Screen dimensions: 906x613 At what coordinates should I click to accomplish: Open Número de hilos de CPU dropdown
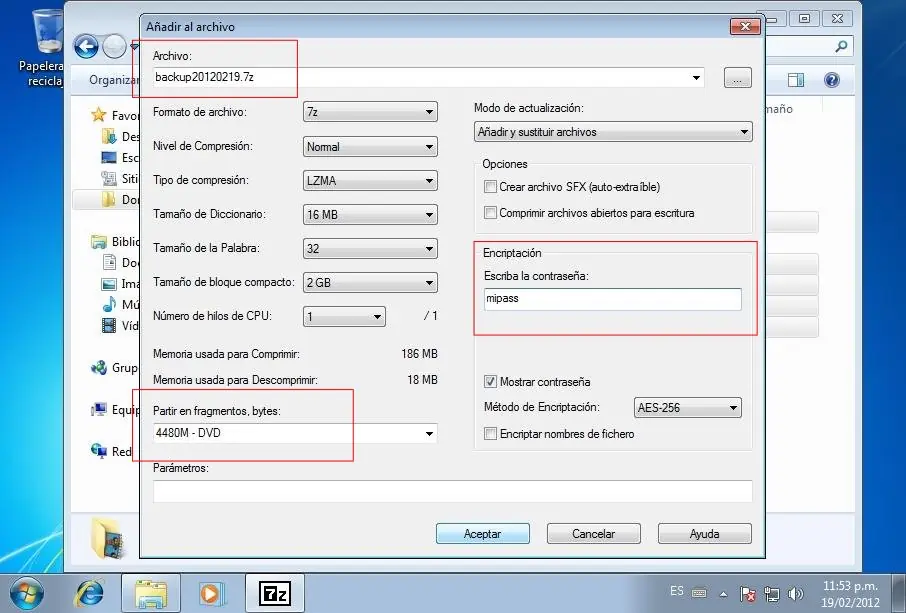pos(344,317)
